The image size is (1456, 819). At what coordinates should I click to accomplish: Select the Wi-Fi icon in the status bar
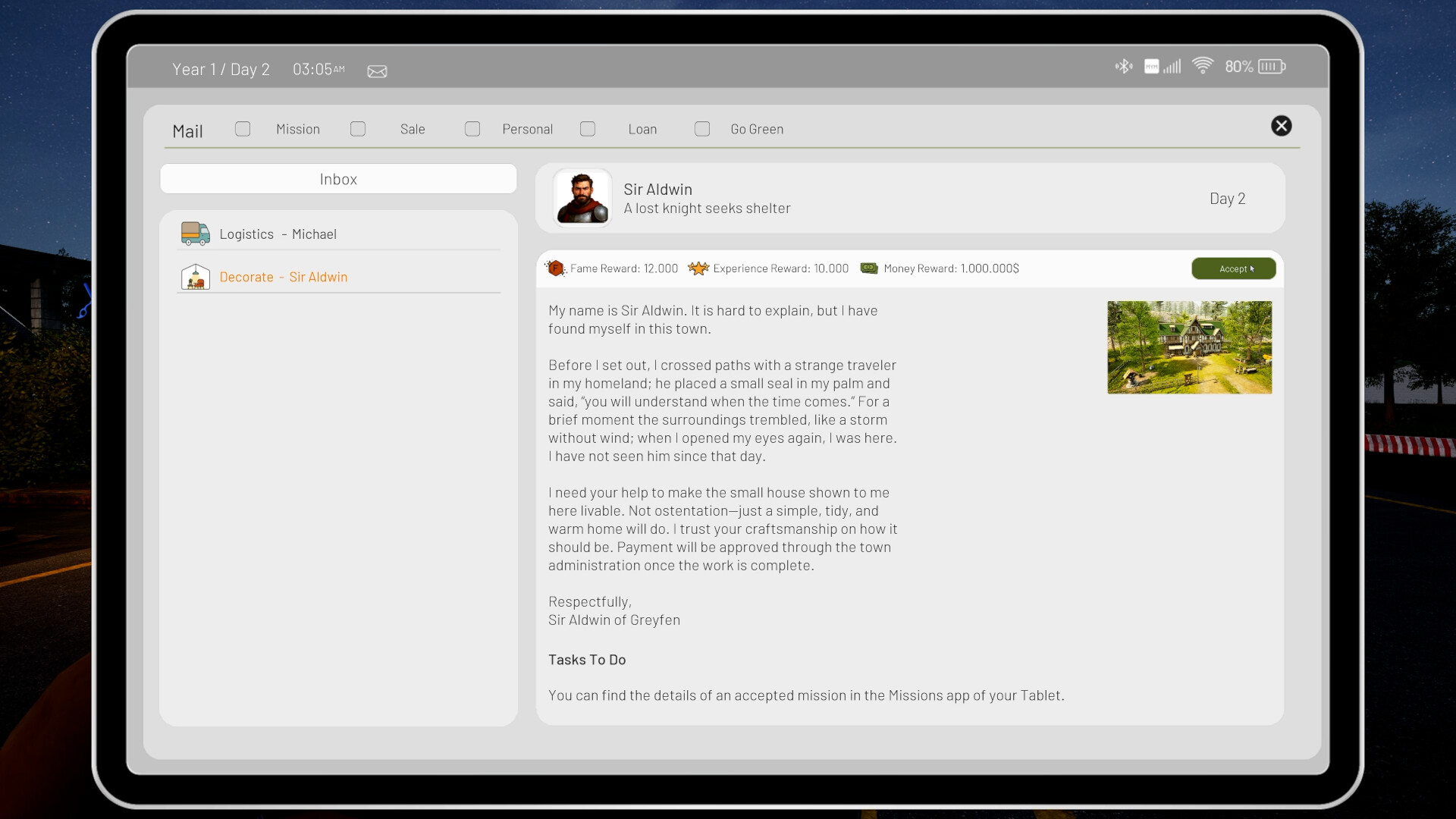[1204, 66]
